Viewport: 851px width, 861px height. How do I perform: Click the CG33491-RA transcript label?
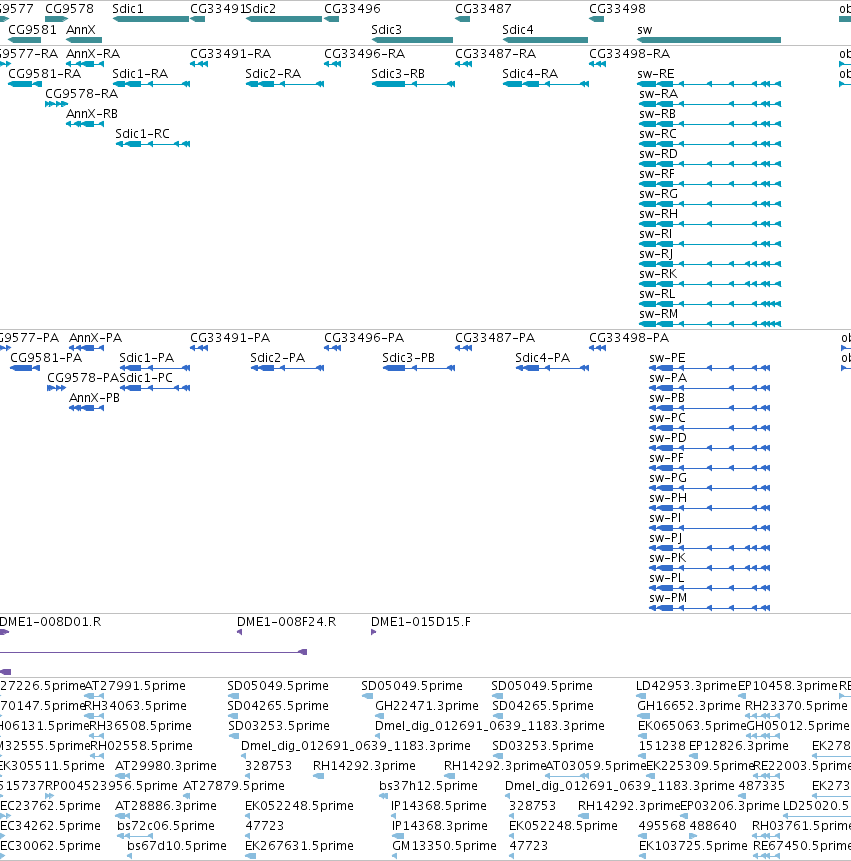[x=231, y=54]
